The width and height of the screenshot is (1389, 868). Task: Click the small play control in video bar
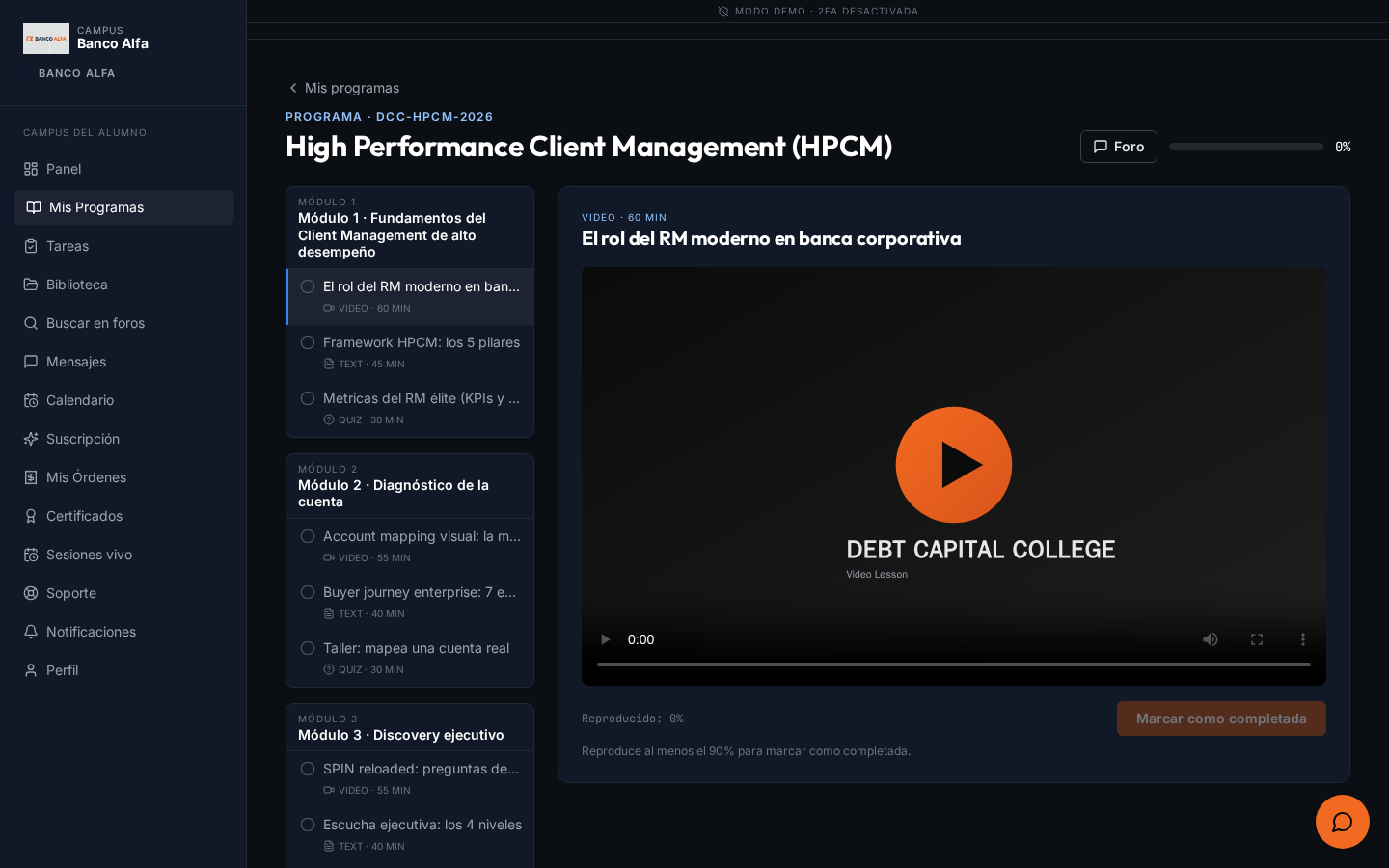click(605, 639)
